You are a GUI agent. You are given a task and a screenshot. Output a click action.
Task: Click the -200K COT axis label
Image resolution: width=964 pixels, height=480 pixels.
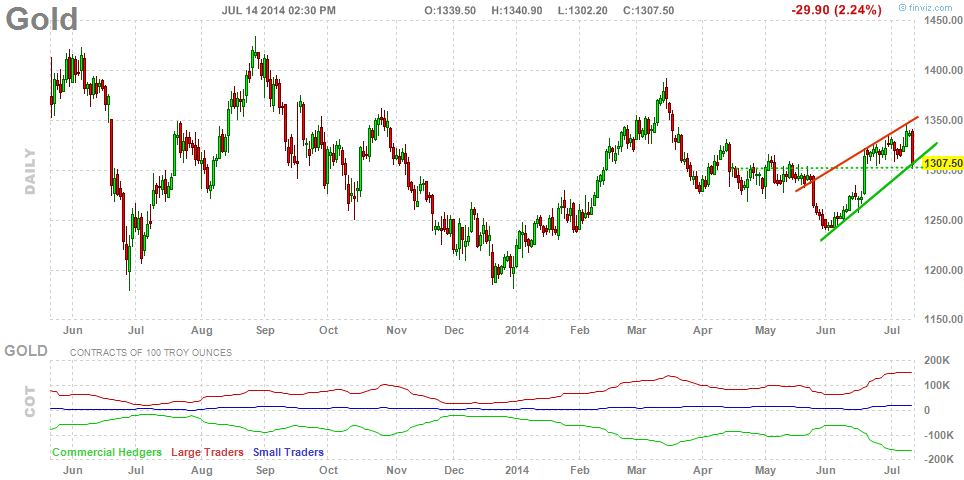(x=939, y=460)
